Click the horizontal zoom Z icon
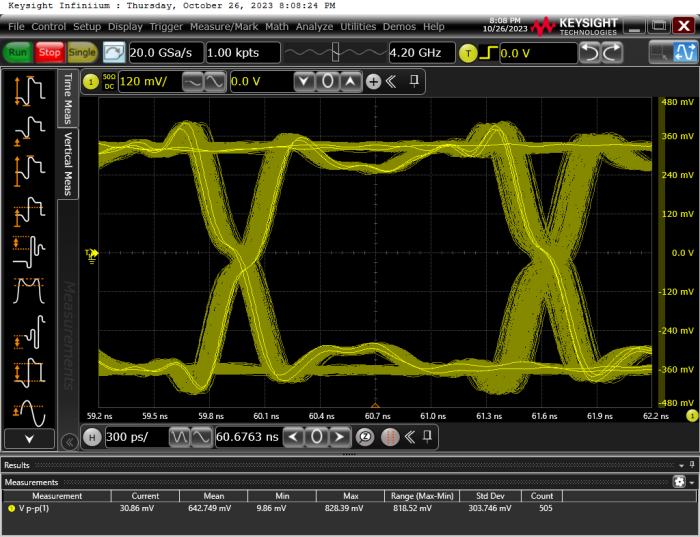 point(365,437)
